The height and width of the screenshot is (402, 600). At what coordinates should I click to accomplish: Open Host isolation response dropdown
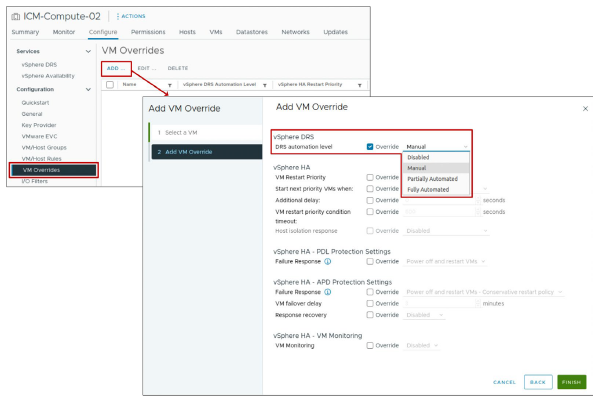click(x=447, y=231)
